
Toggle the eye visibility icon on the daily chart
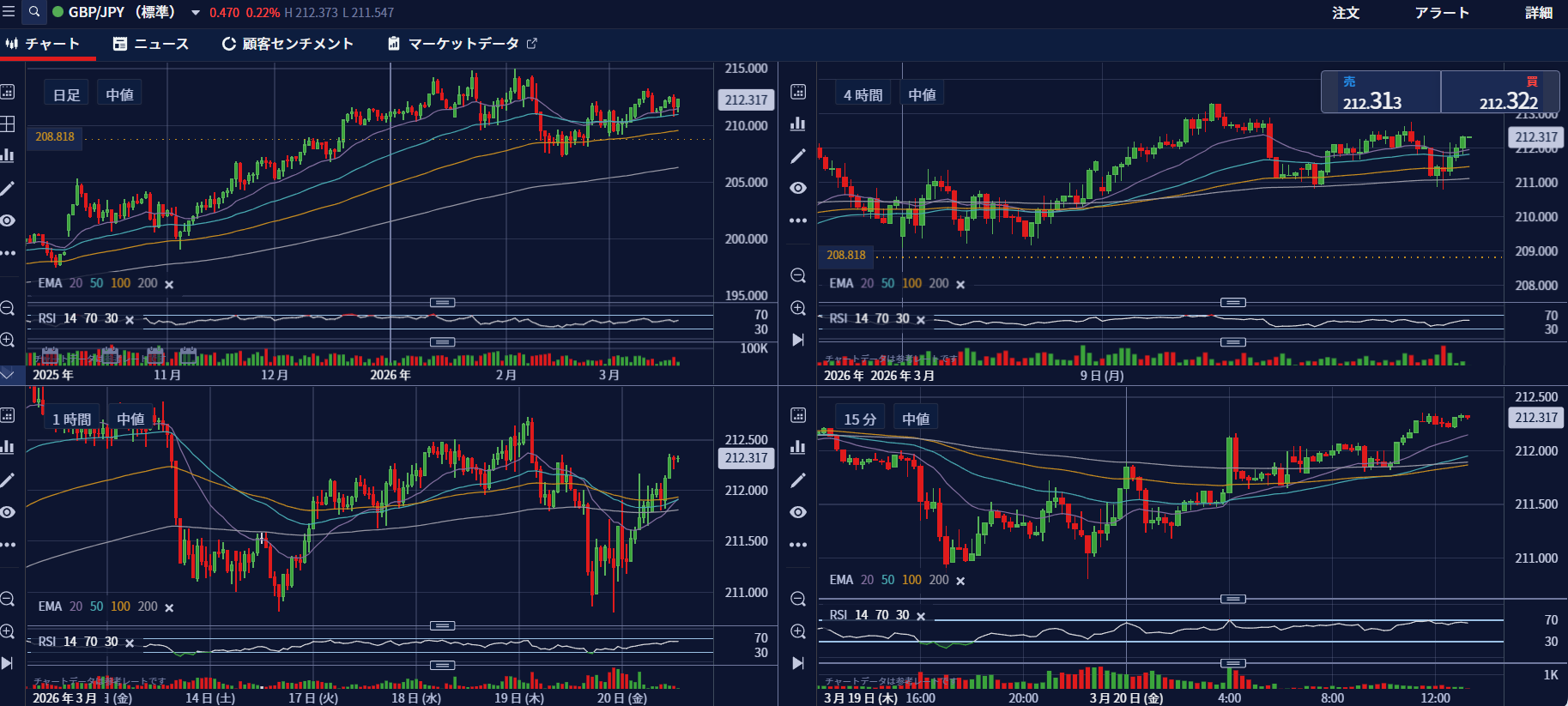pos(8,220)
